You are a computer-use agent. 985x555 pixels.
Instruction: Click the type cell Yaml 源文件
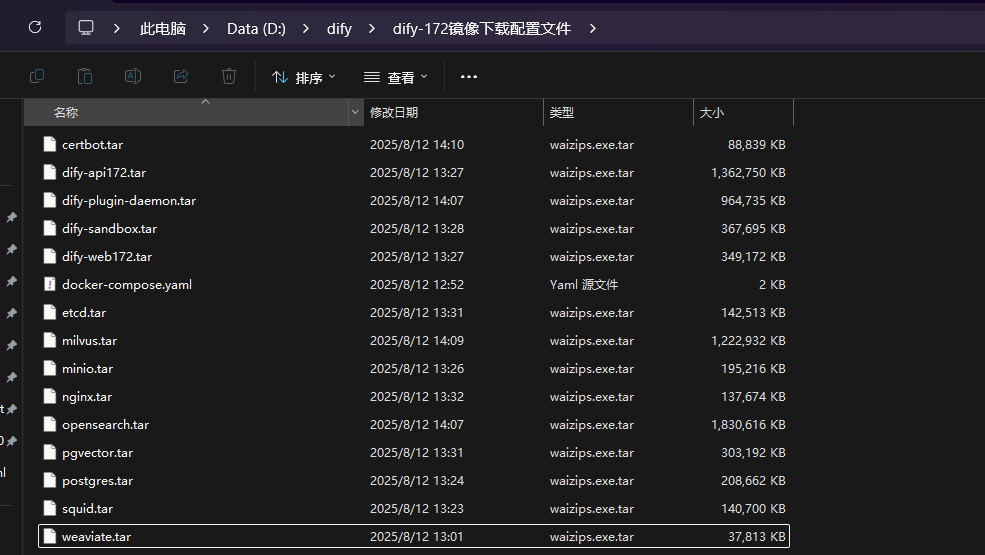(584, 284)
